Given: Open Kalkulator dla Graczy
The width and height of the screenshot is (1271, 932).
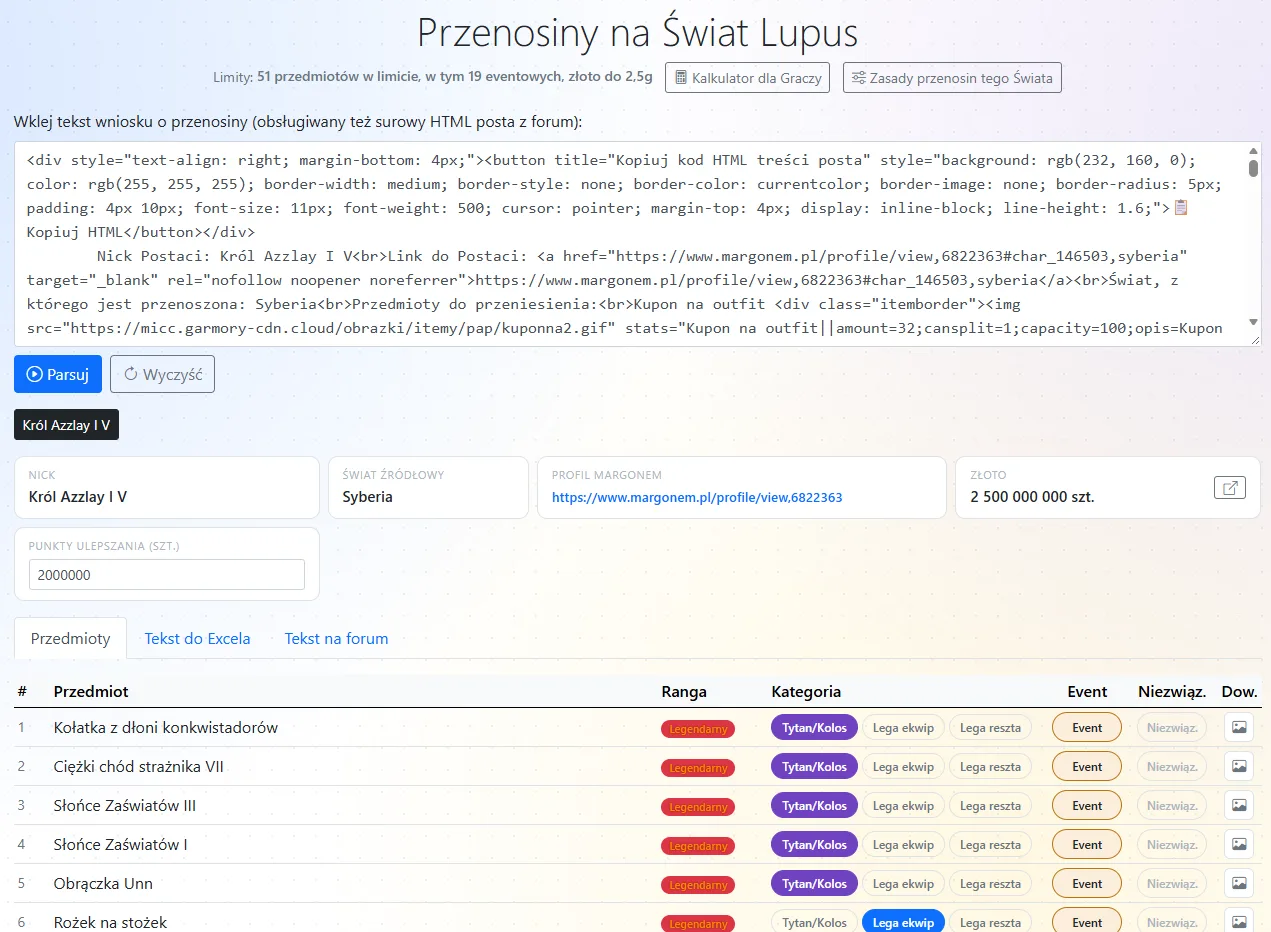Looking at the screenshot, I should point(747,77).
